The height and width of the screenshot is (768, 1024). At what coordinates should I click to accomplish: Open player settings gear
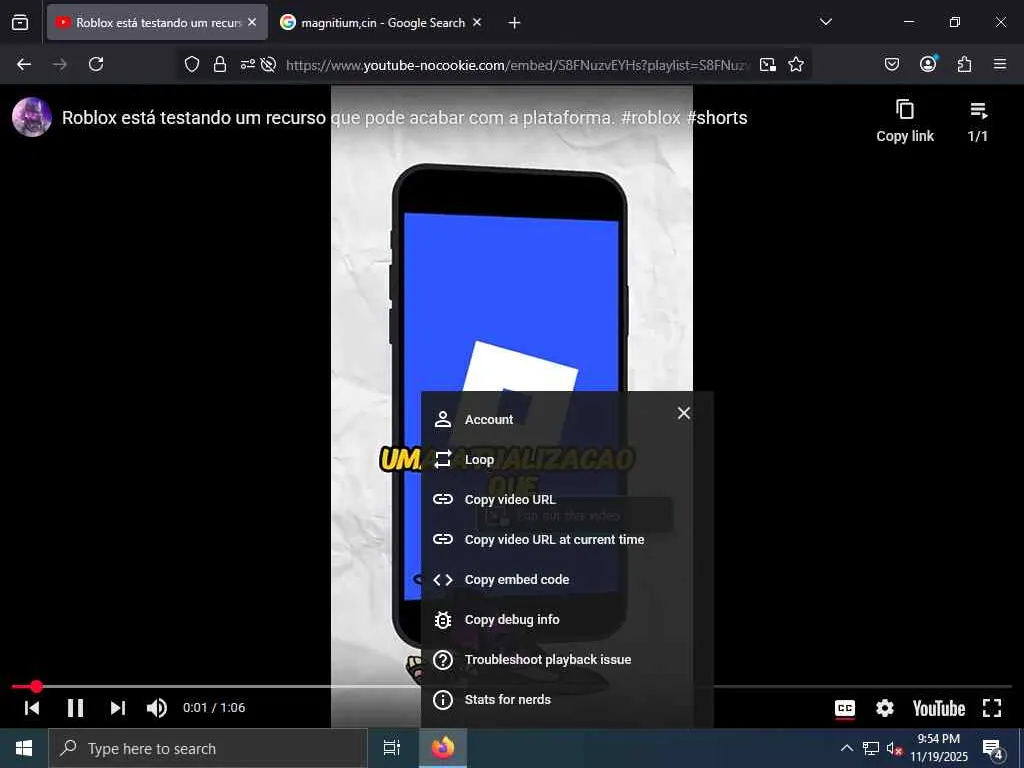[885, 708]
